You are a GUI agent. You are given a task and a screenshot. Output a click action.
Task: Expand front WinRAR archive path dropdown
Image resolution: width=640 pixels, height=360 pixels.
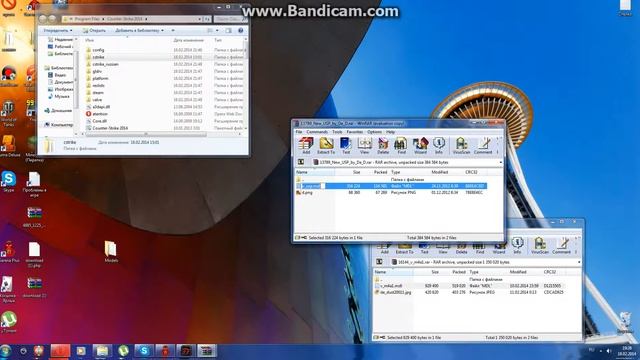tap(500, 162)
